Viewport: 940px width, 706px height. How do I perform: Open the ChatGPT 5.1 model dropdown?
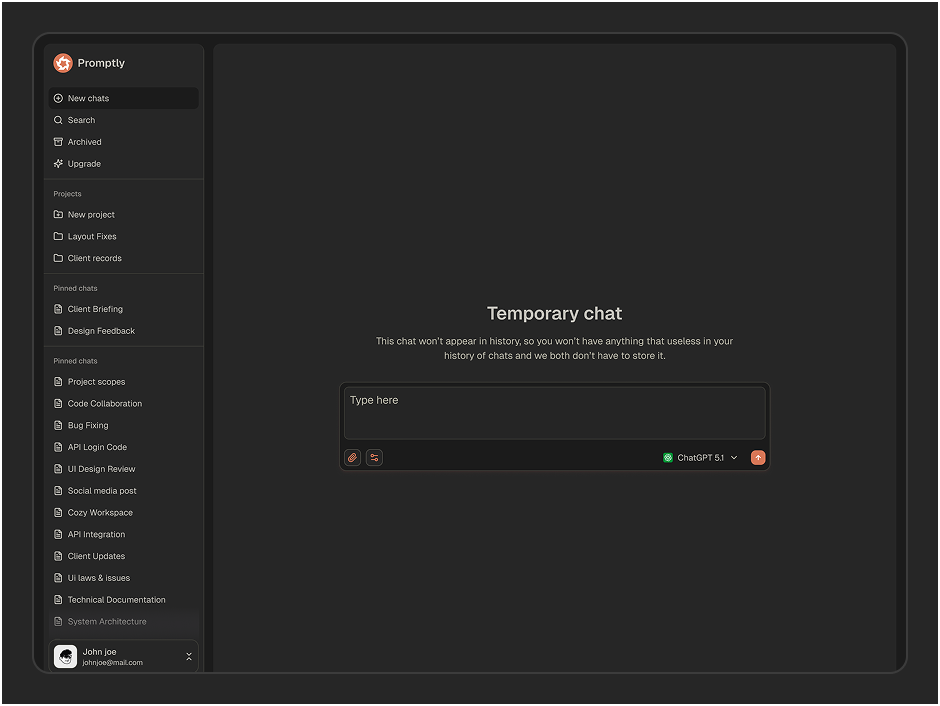click(700, 458)
